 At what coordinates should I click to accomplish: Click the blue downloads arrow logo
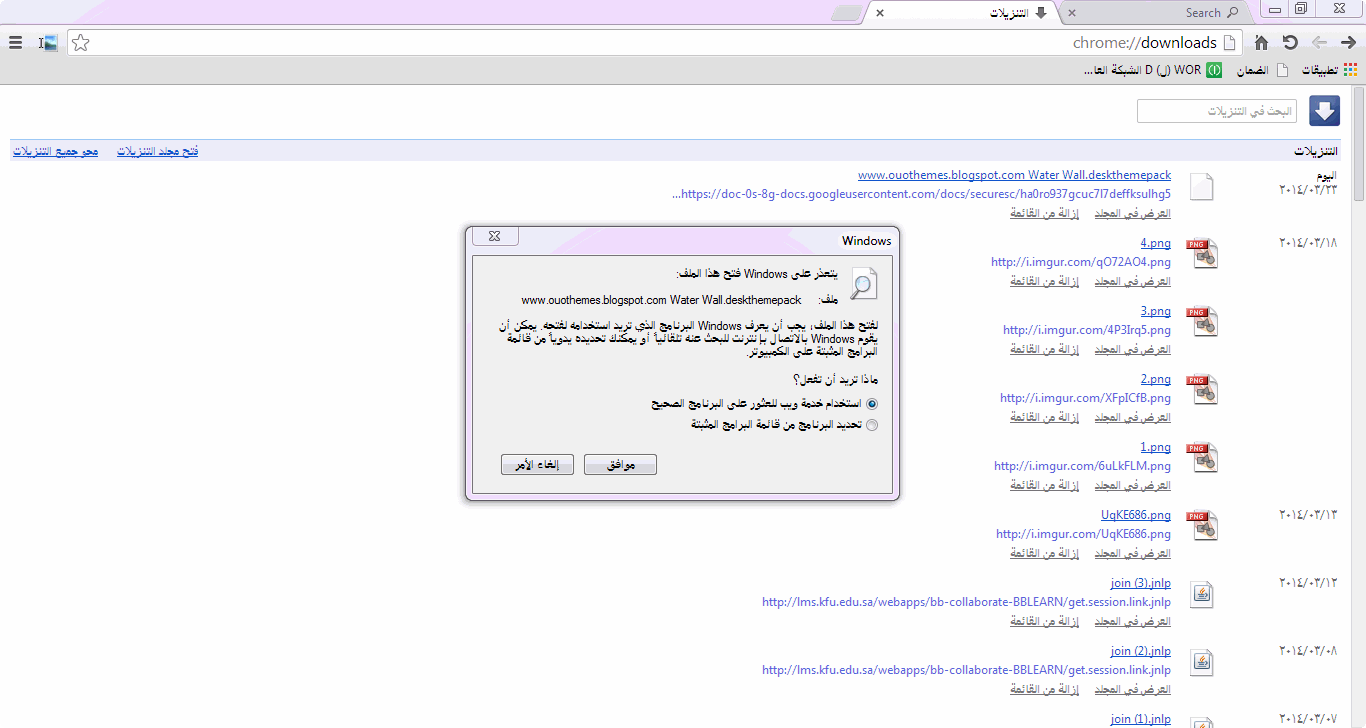(x=1324, y=111)
